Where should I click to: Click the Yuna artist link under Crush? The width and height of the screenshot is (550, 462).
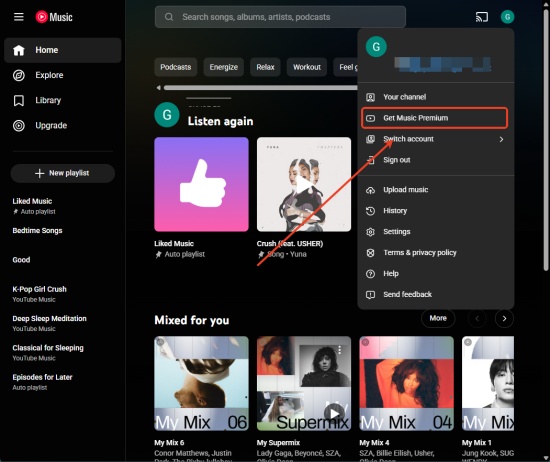tap(298, 254)
